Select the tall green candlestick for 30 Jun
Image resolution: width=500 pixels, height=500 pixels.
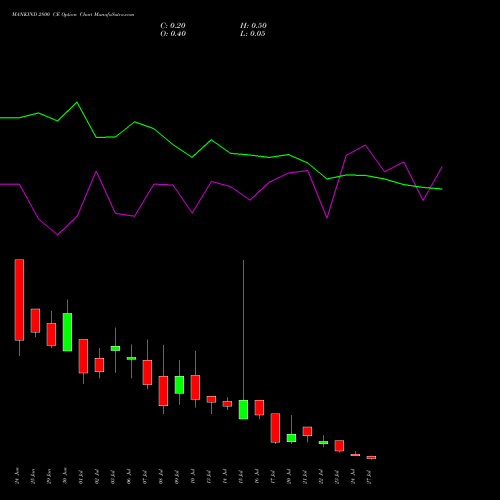pyautogui.click(x=67, y=332)
